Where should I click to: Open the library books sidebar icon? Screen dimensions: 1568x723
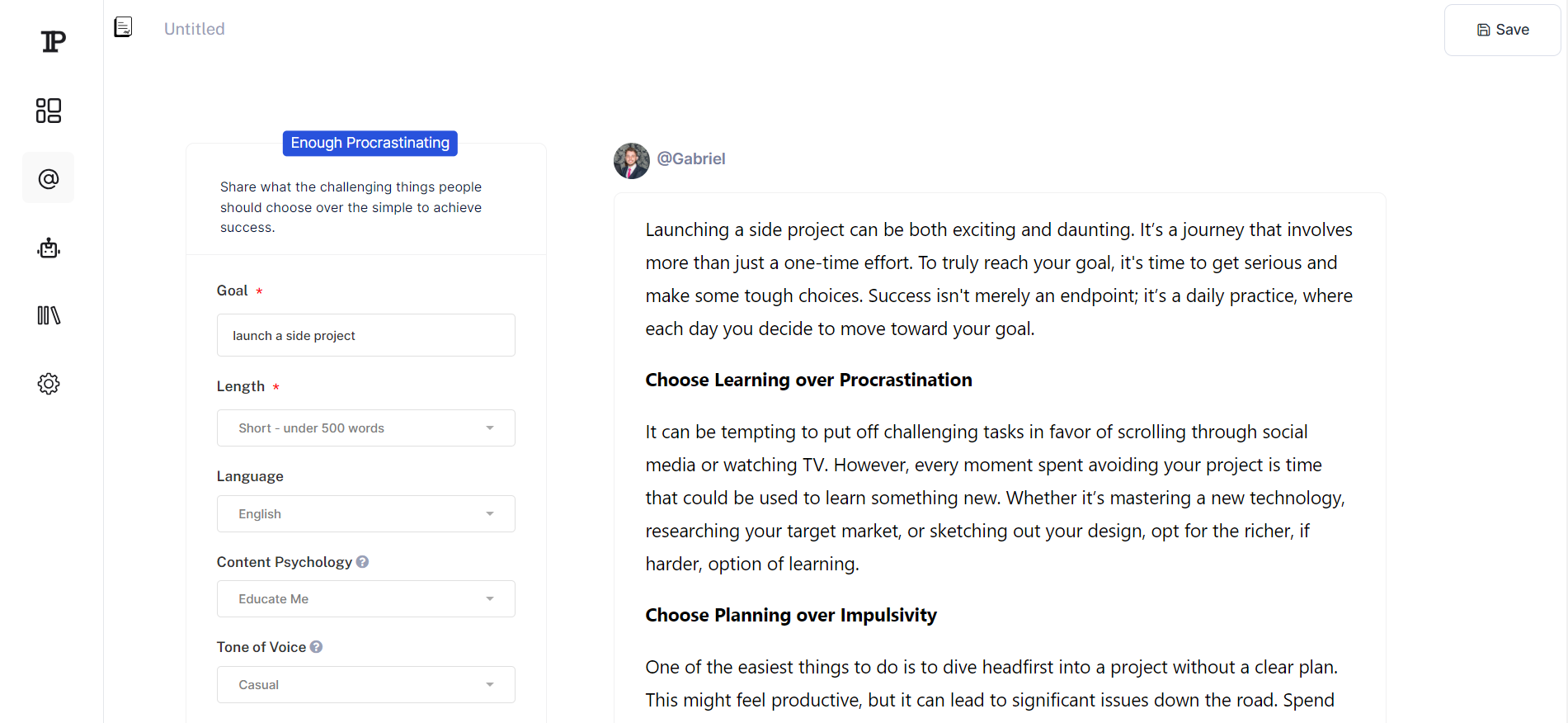49,315
